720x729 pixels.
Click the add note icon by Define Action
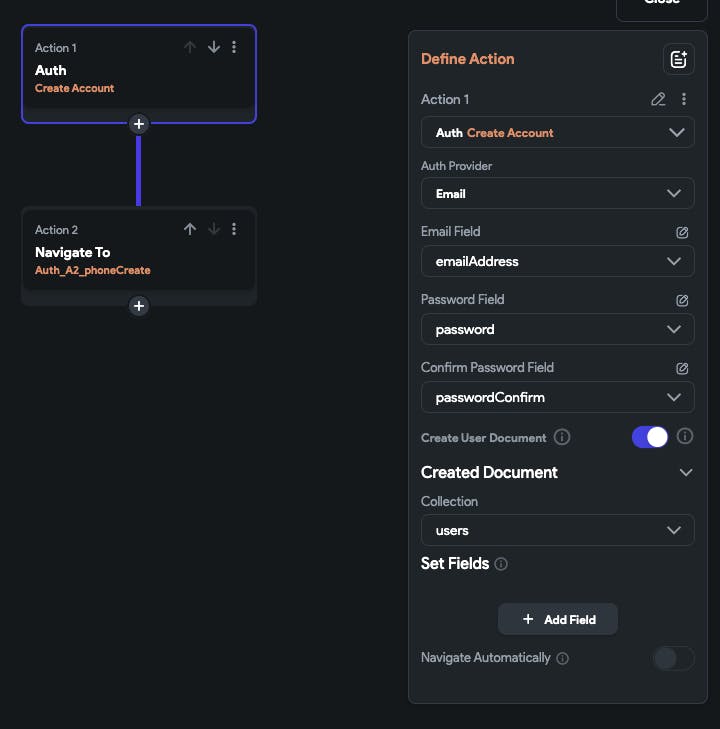679,60
